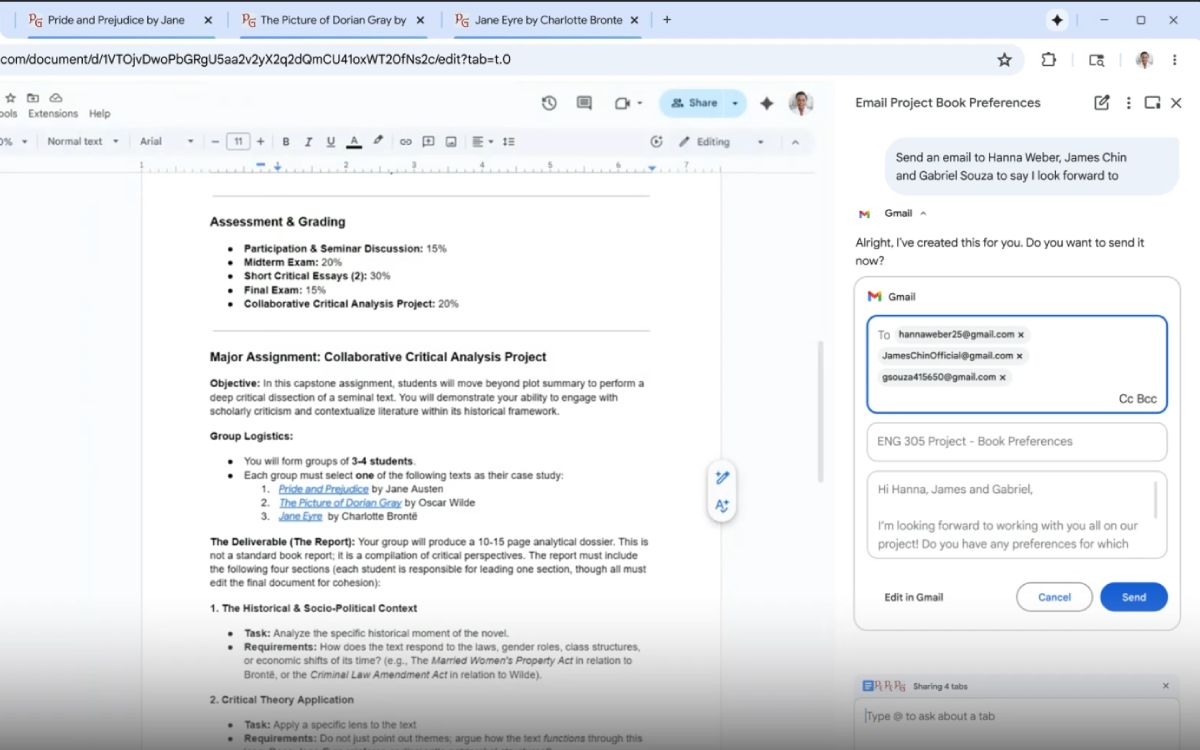
Task: Toggle bold formatting in the toolbar
Action: pyautogui.click(x=287, y=141)
